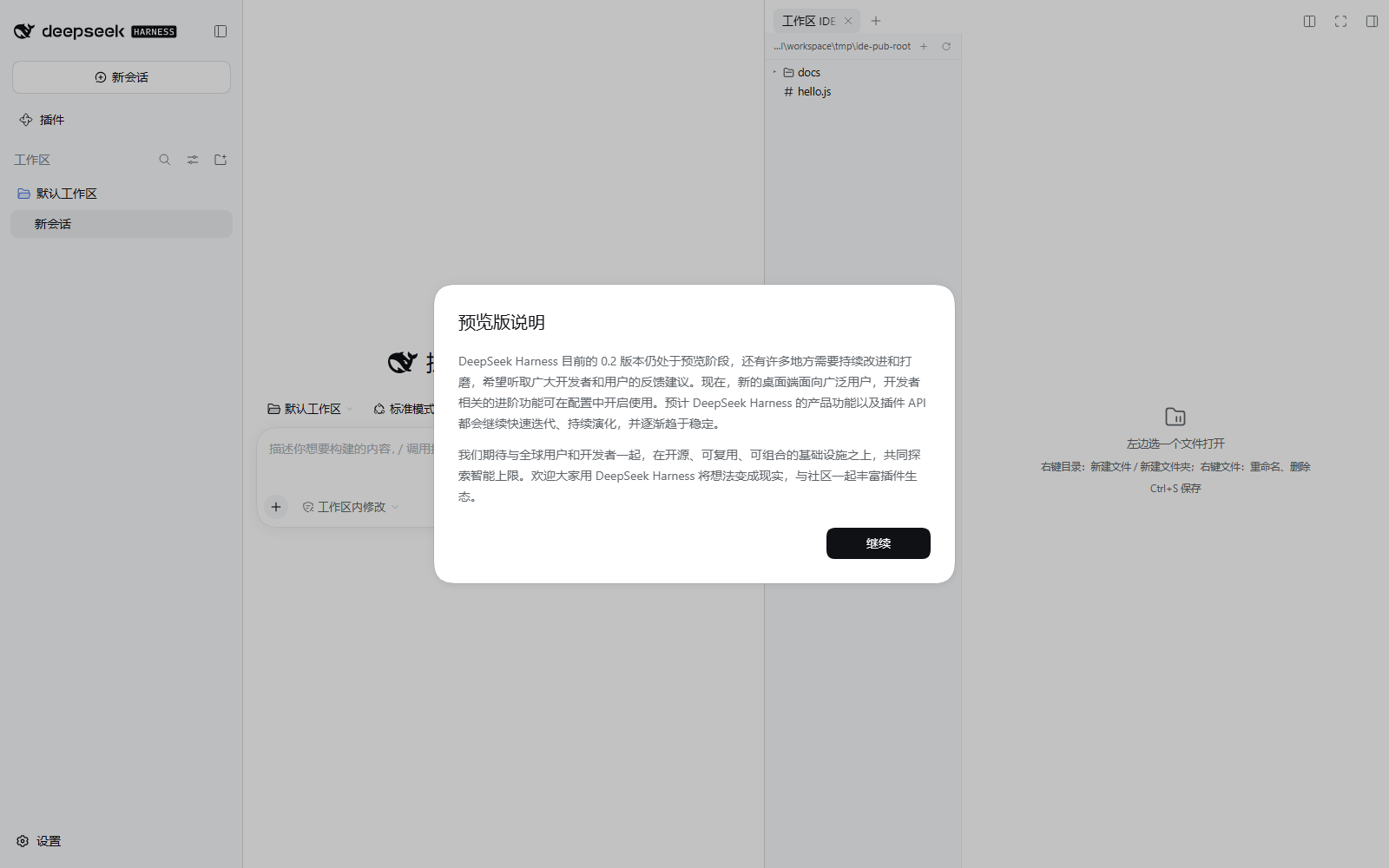This screenshot has width=1389, height=868.
Task: Open the 工作区内修改 permission dropdown
Action: tap(351, 507)
